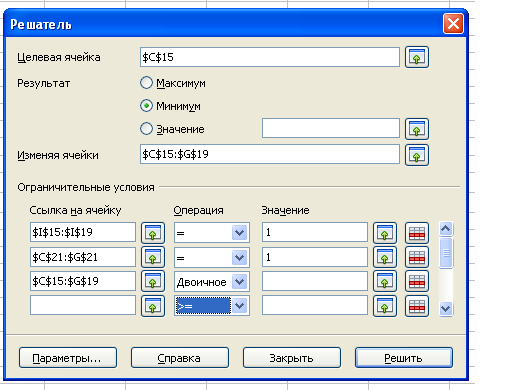Viewport: 512px width, 390px height.
Task: Click value field of second constraint
Action: point(315,257)
